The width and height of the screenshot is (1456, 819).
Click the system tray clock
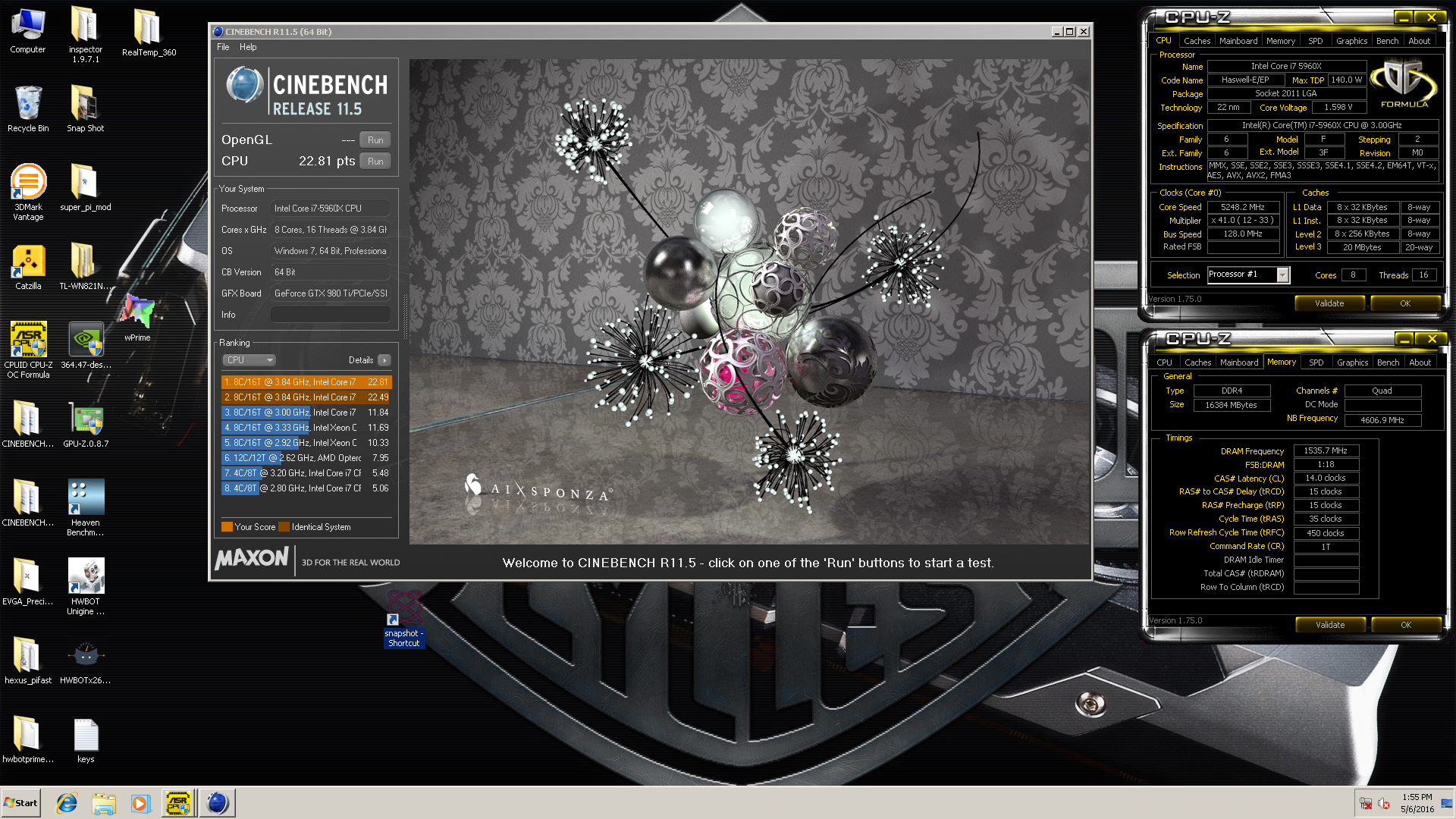point(1417,803)
